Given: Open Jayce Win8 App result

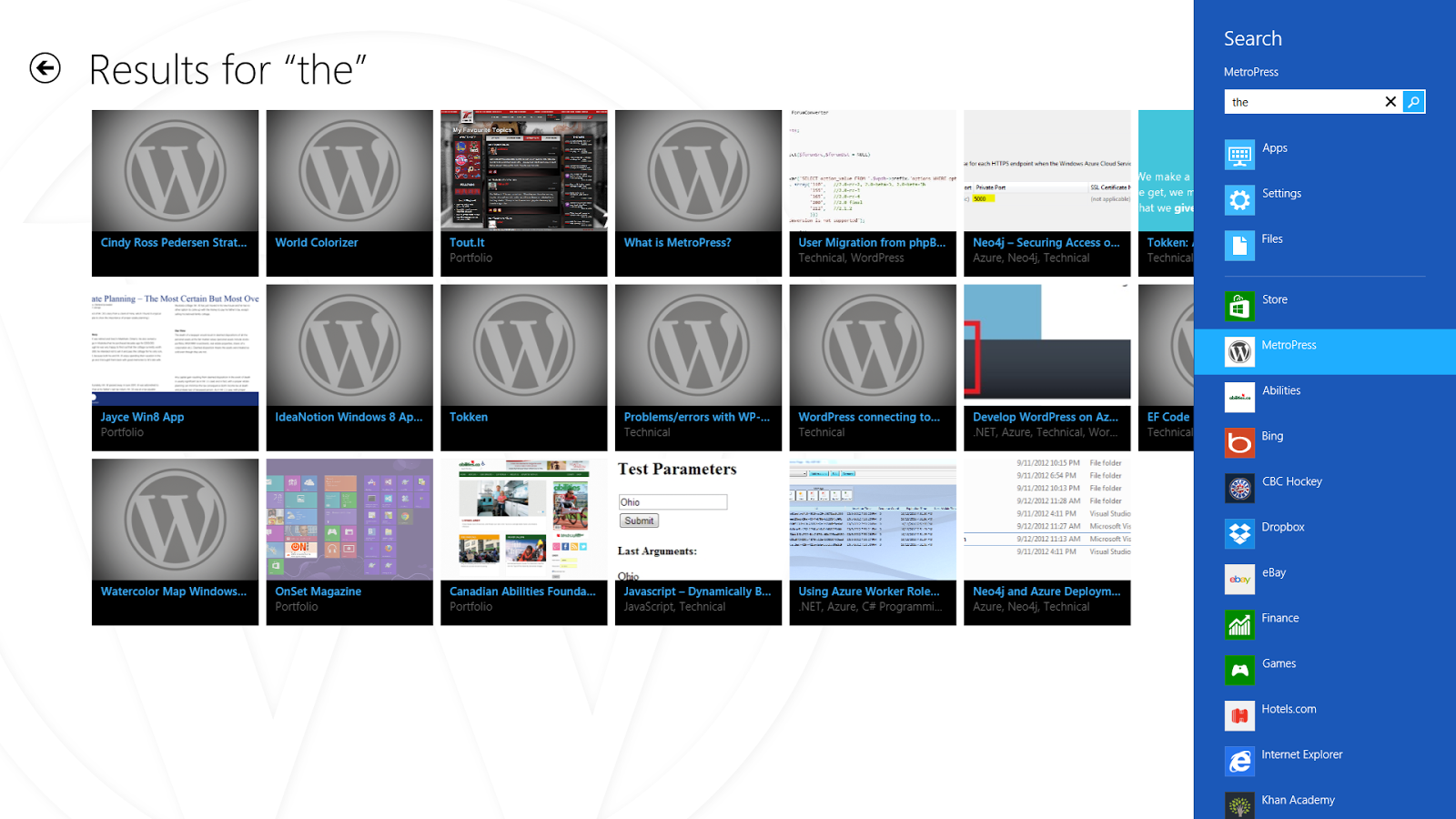Looking at the screenshot, I should click(x=175, y=368).
